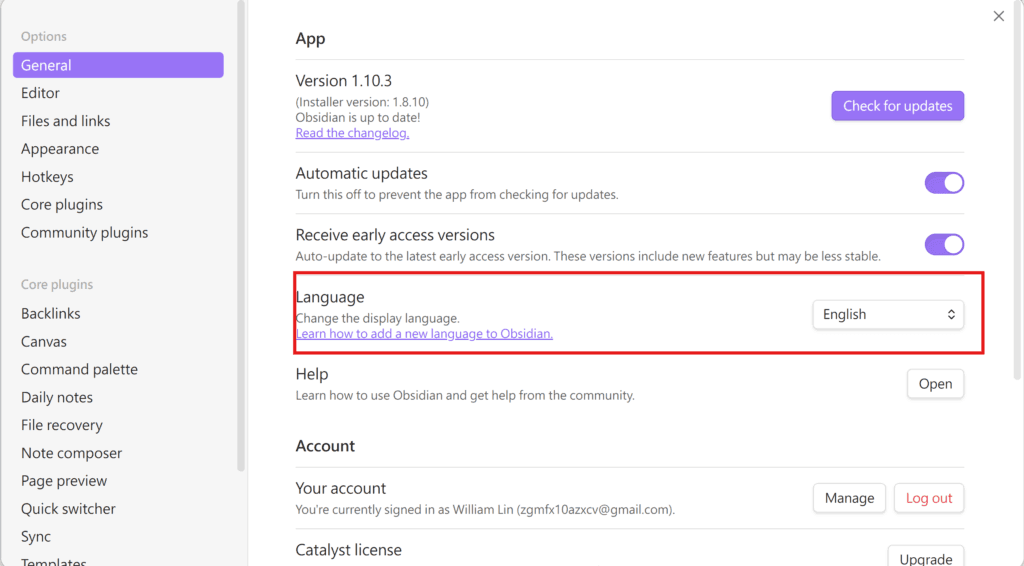Screen dimensions: 1024x566
Task: Open the Community plugins section
Action: (85, 233)
